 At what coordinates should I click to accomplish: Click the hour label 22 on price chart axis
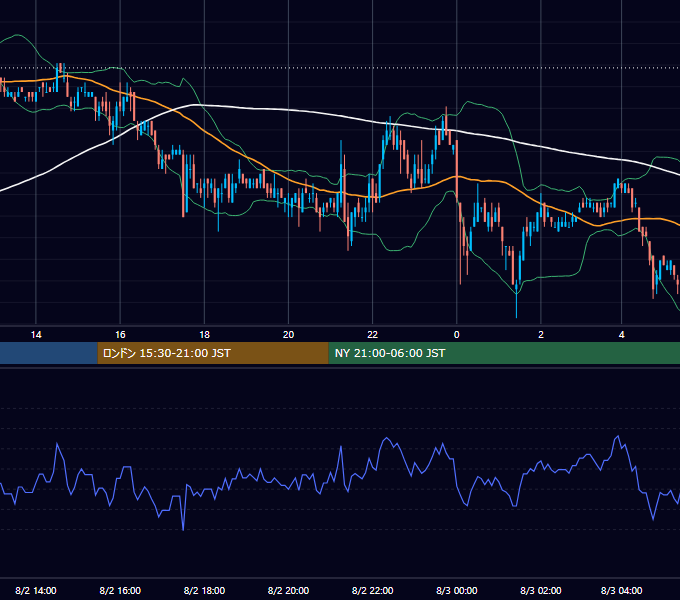[373, 335]
